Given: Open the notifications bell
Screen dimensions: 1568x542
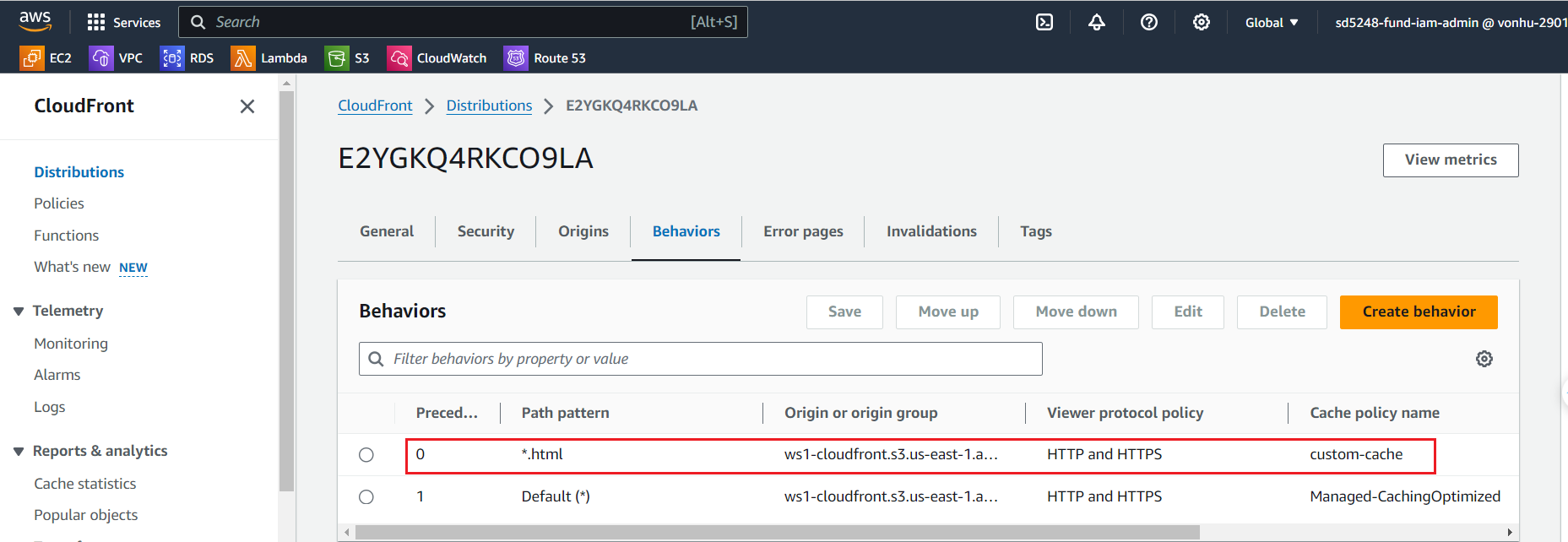Looking at the screenshot, I should tap(1096, 23).
